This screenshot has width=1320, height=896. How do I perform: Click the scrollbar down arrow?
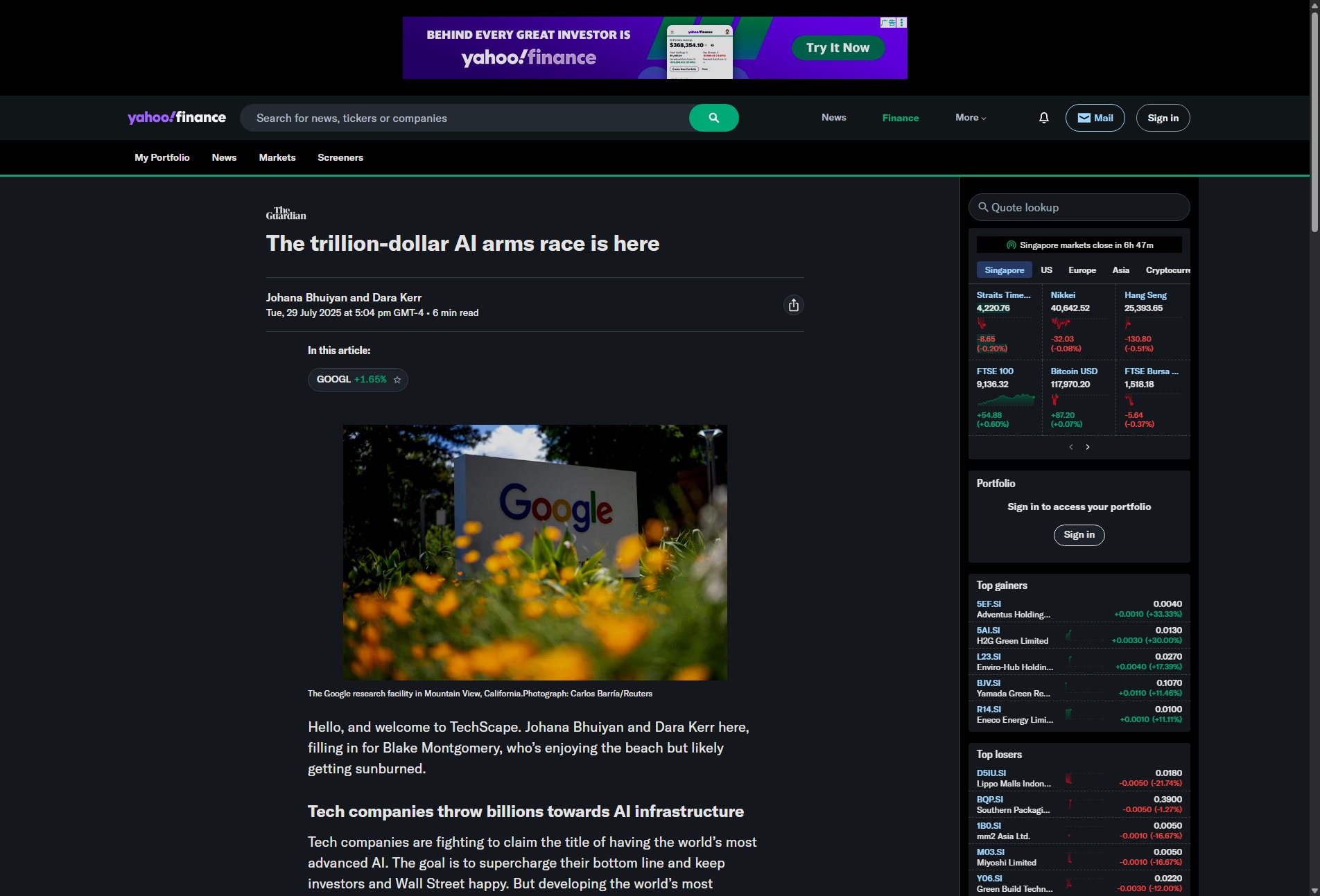tap(1314, 890)
